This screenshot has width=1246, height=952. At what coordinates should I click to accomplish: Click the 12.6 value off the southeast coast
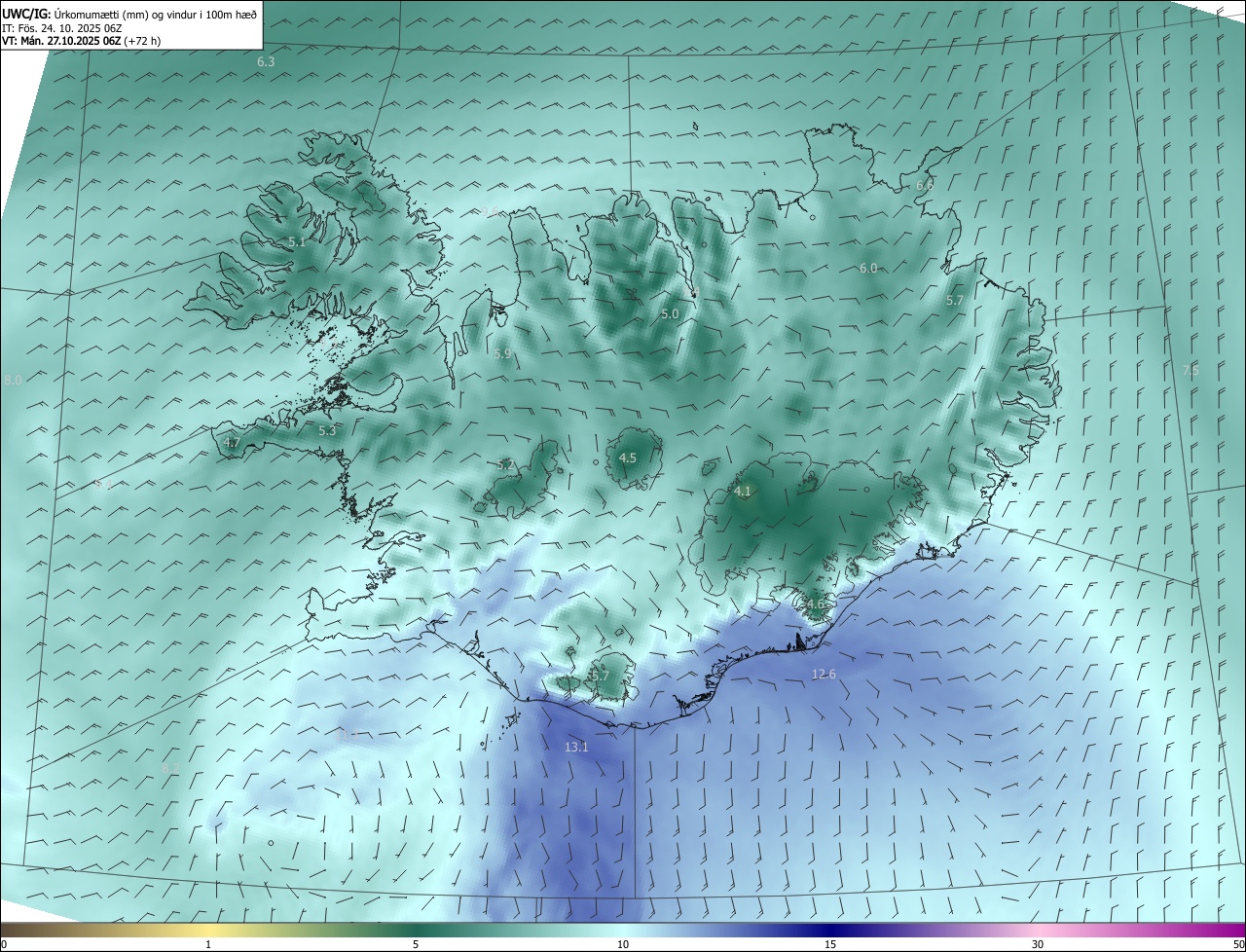(824, 674)
